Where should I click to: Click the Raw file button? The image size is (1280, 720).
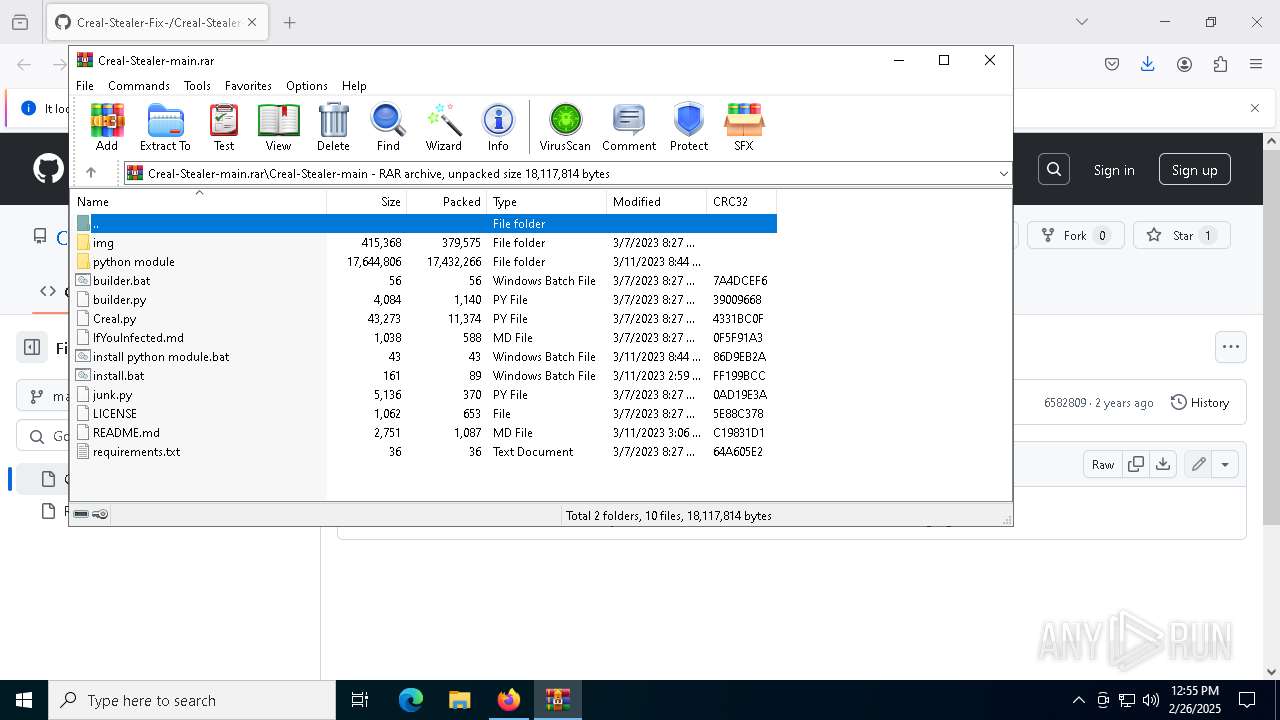pos(1103,464)
